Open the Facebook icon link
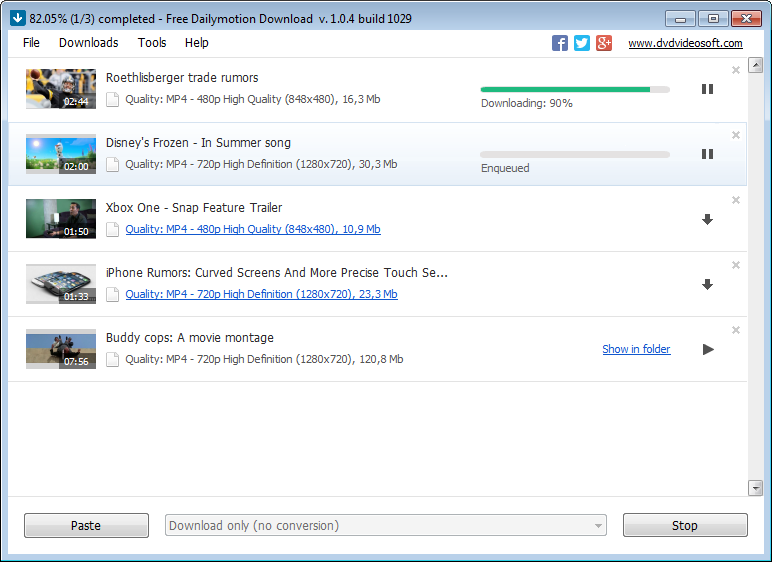 [x=559, y=43]
